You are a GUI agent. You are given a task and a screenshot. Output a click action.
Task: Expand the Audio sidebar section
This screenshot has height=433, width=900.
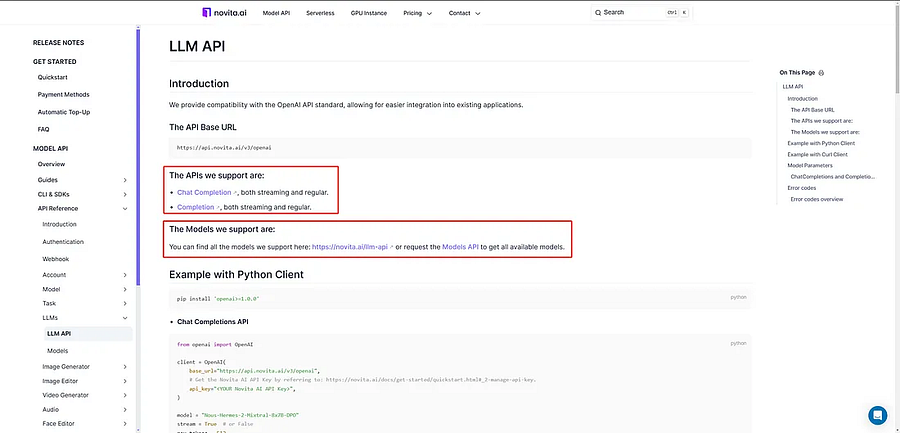(85, 409)
